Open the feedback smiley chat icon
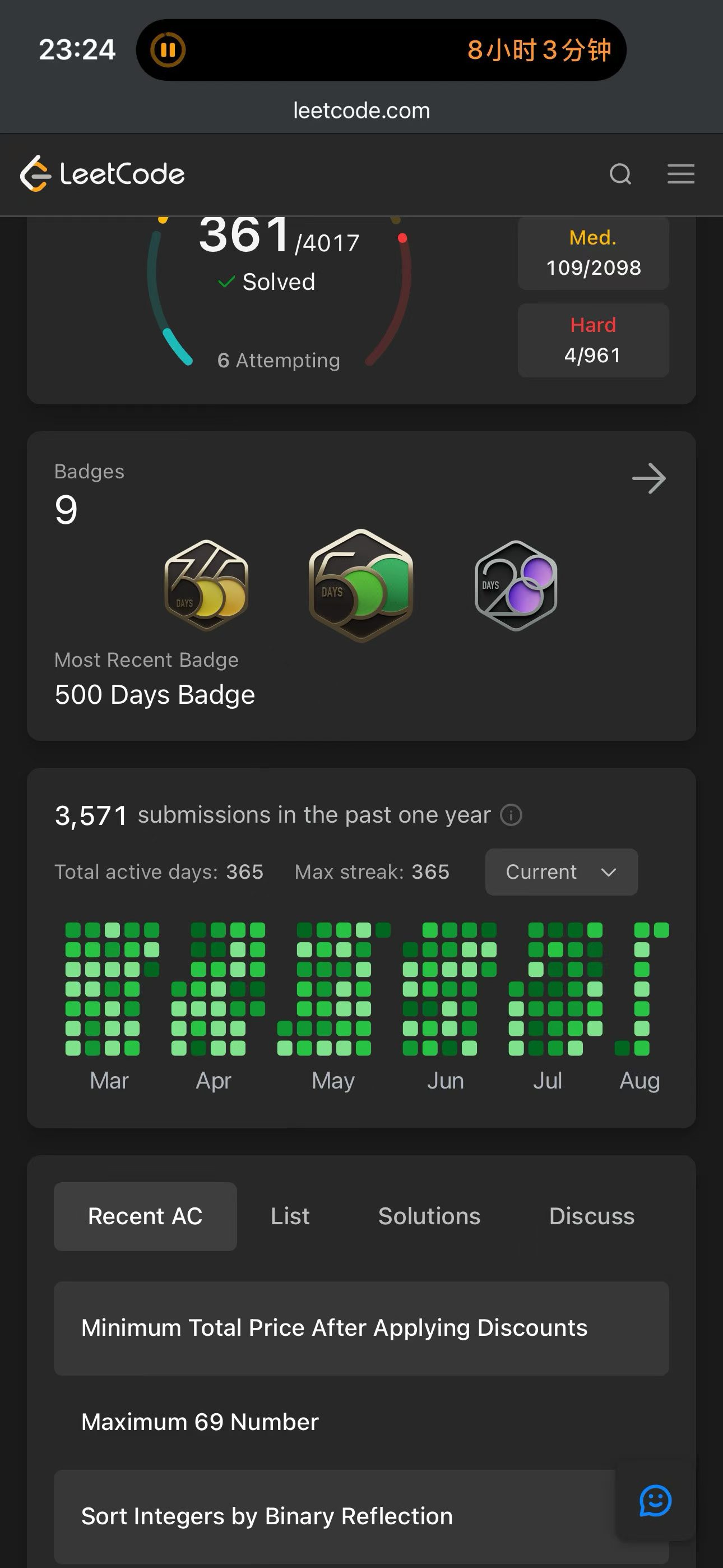This screenshot has height=1568, width=723. [655, 1501]
